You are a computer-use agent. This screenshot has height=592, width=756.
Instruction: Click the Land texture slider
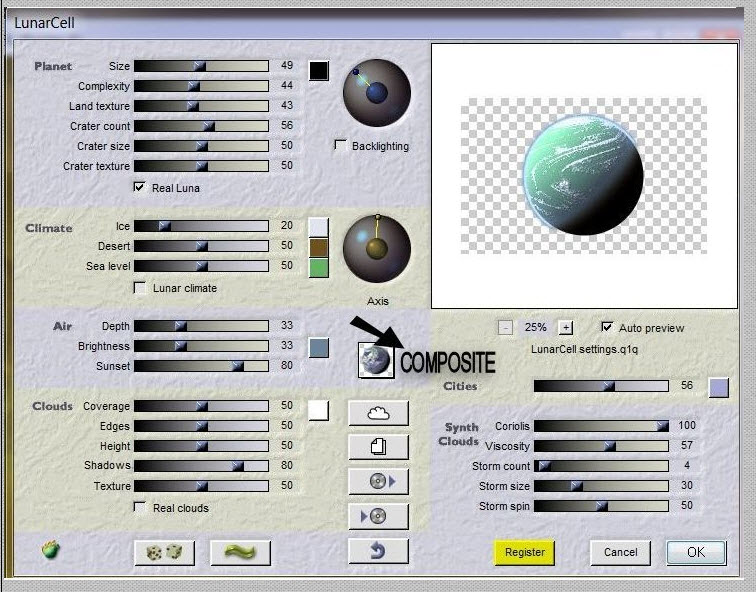[x=201, y=106]
